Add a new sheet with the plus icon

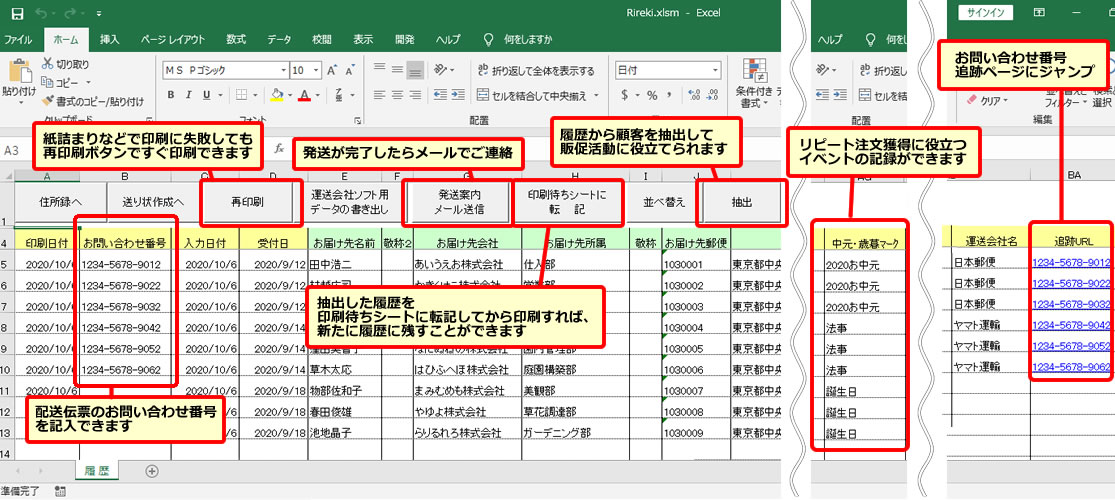tap(152, 470)
